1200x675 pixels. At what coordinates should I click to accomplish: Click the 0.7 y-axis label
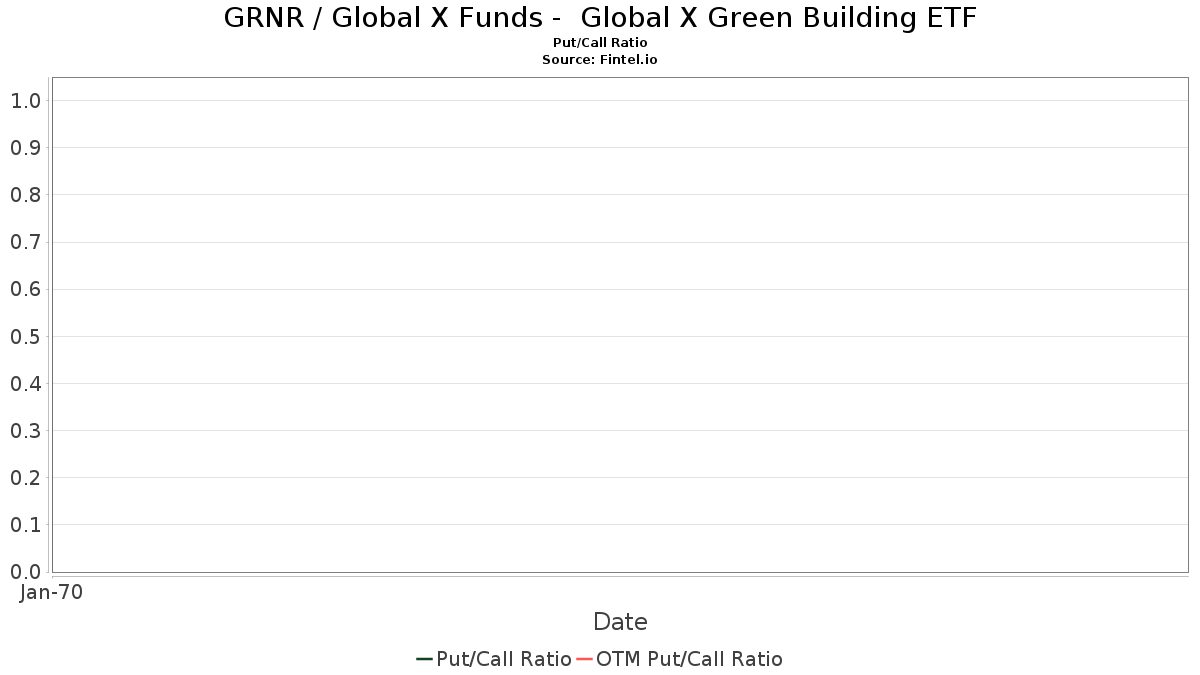pos(25,242)
